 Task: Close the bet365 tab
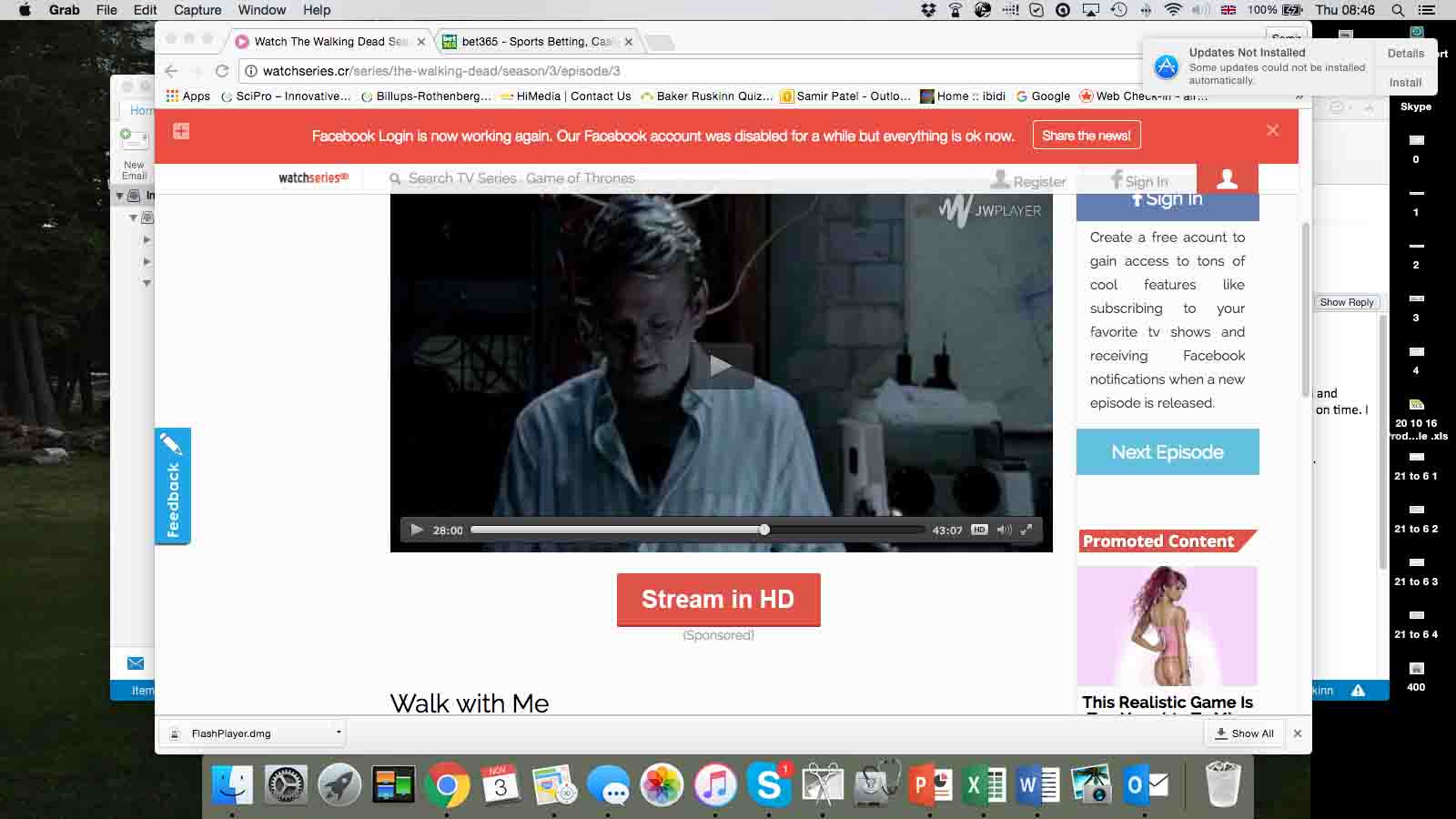click(629, 42)
